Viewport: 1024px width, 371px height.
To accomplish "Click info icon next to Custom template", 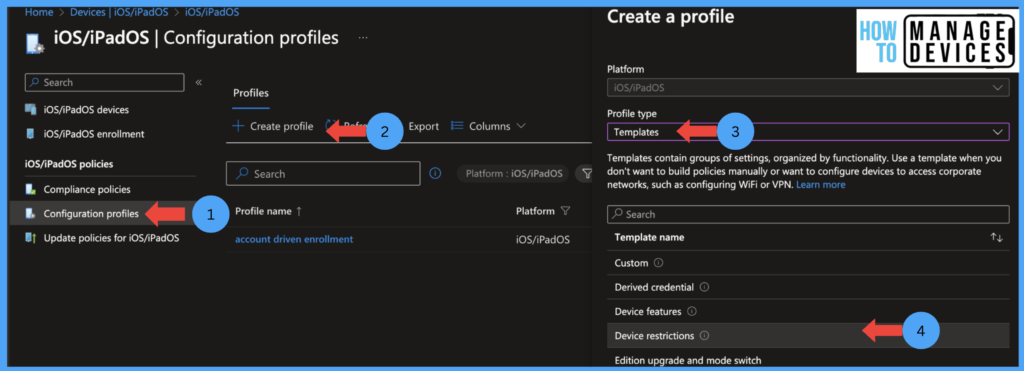I will click(x=658, y=263).
